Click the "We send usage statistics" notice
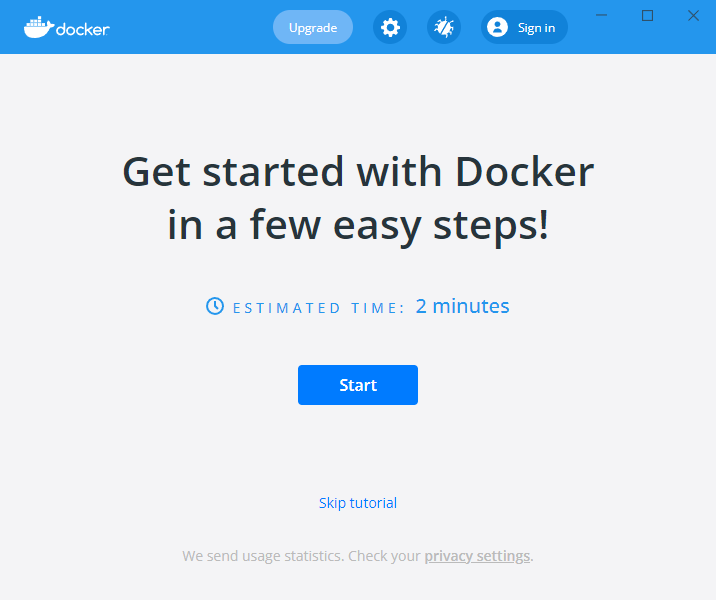The height and width of the screenshot is (600, 716). pos(358,556)
